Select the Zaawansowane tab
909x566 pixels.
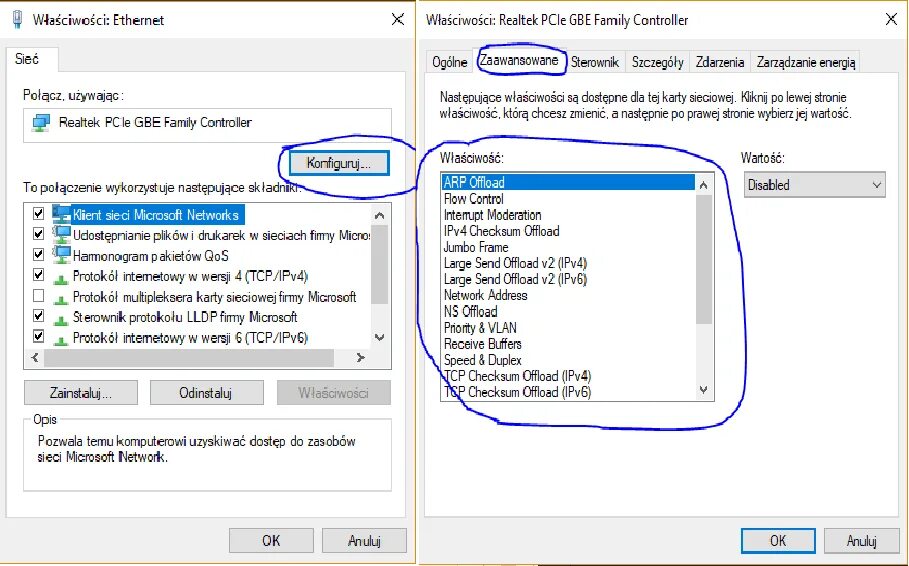coord(519,60)
